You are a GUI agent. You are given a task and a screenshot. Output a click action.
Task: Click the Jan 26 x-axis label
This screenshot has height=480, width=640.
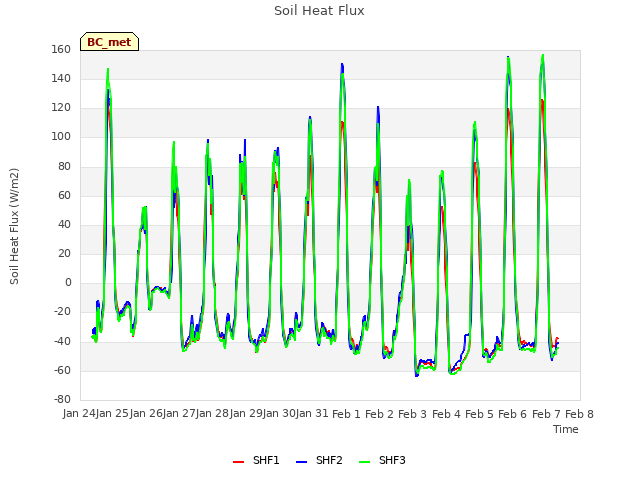[146, 414]
